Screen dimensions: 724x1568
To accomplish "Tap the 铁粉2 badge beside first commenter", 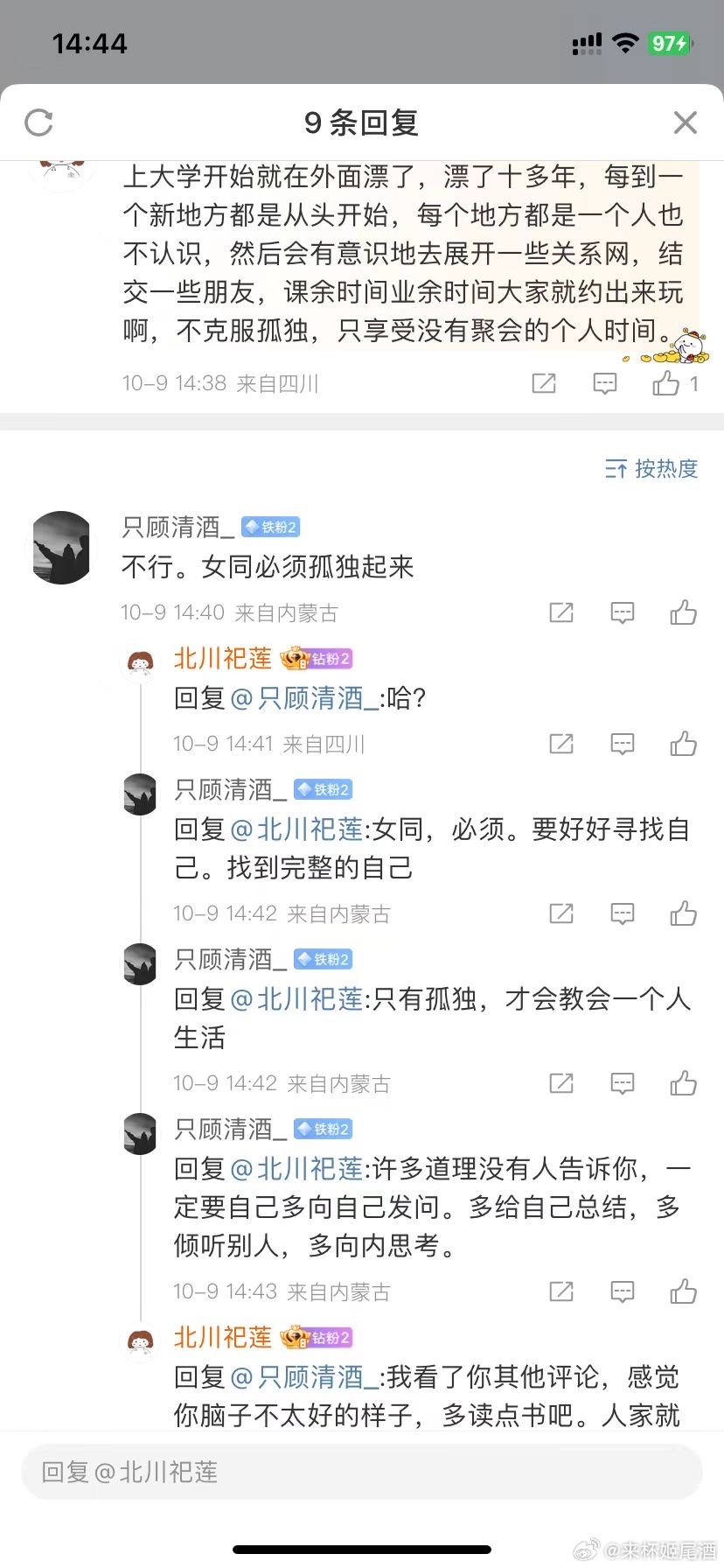I will [271, 527].
